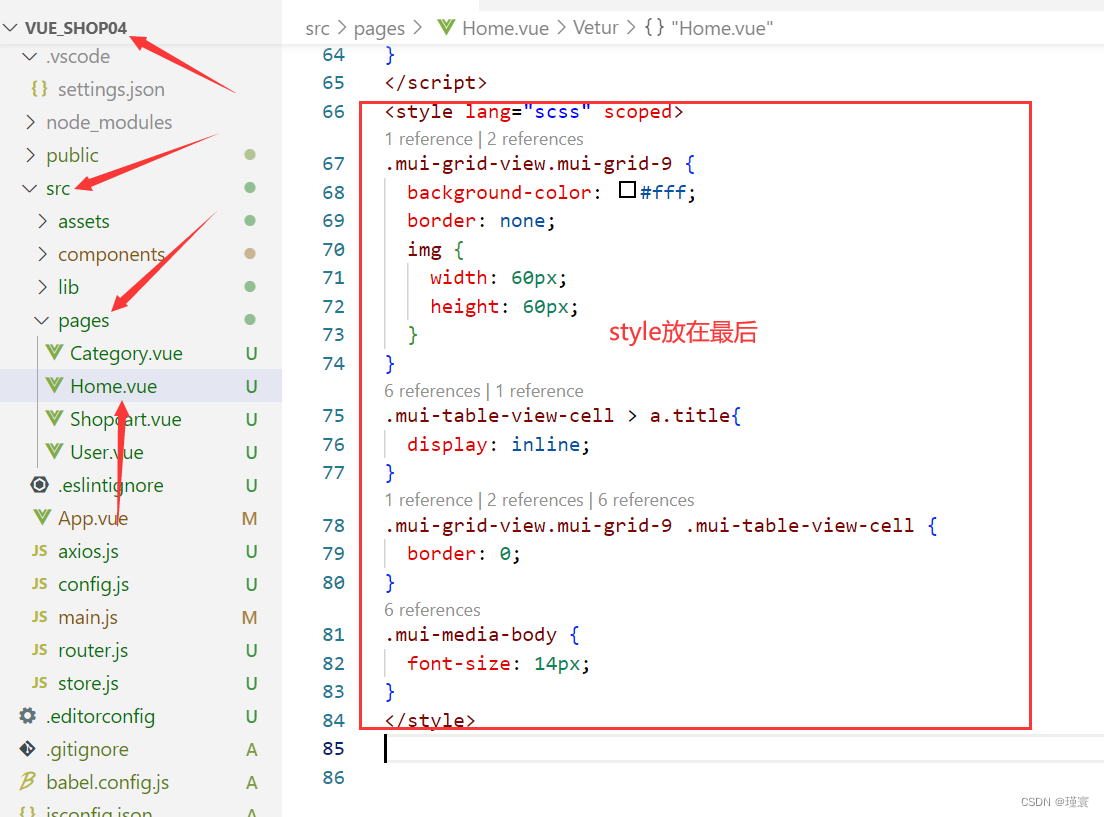Collapse the VUE_SHOP04 root folder chevron
Viewport: 1104px width, 817px height.
11,28
